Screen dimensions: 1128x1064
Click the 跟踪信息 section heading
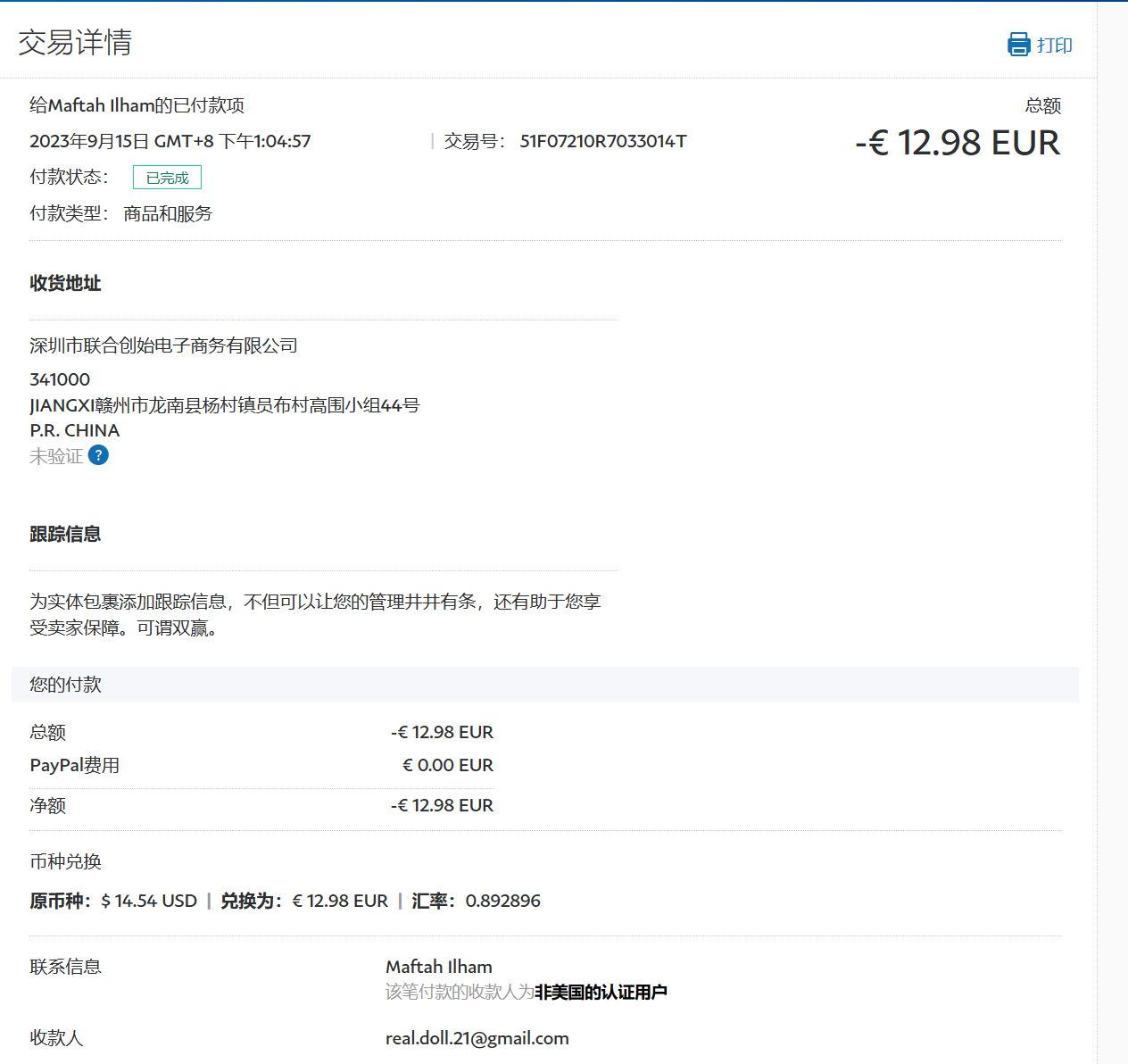click(x=65, y=534)
